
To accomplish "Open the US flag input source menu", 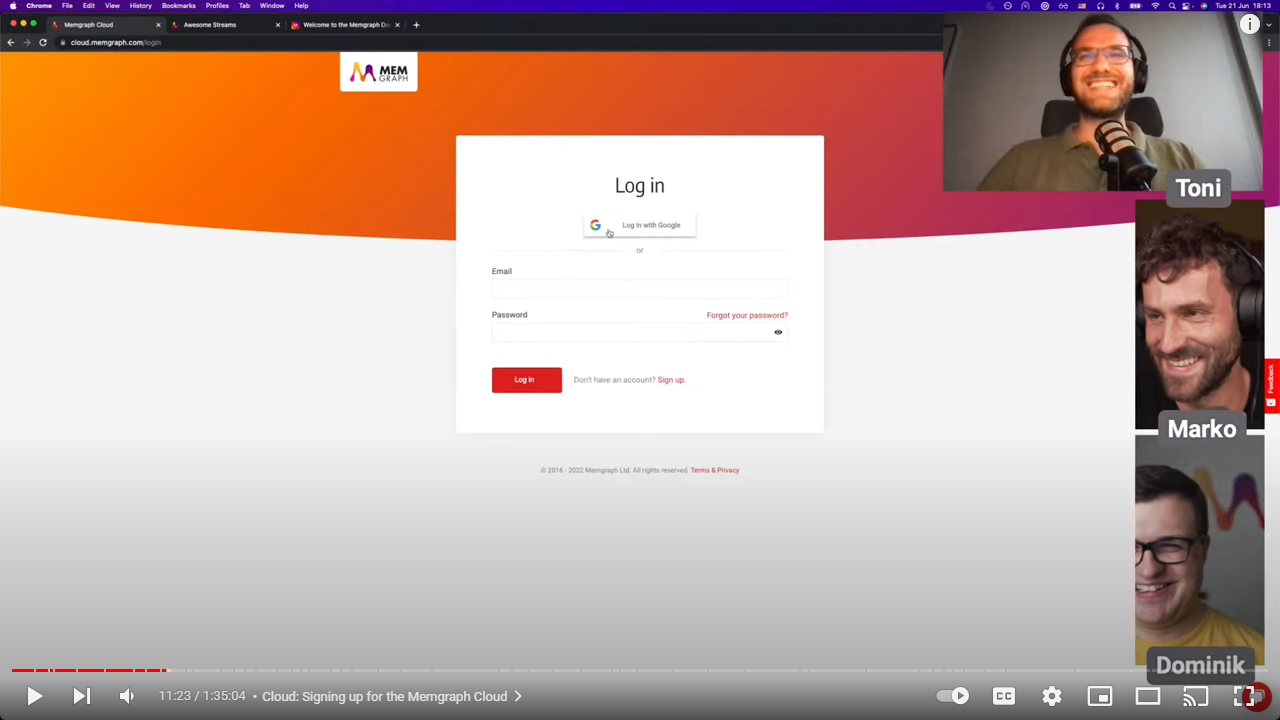I will coord(1082,6).
